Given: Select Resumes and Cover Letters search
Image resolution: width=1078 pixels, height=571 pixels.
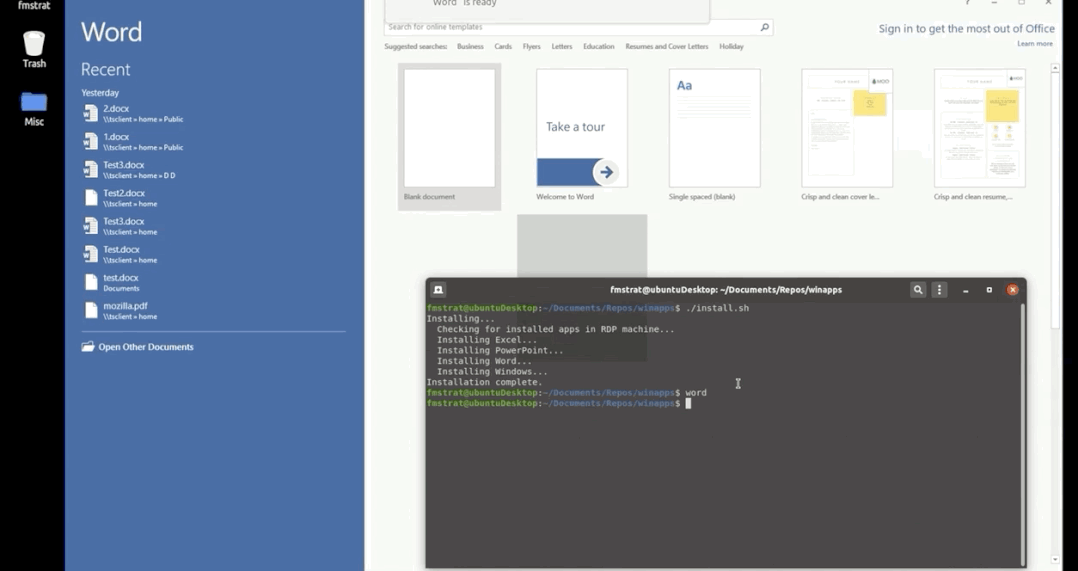Looking at the screenshot, I should click(667, 47).
